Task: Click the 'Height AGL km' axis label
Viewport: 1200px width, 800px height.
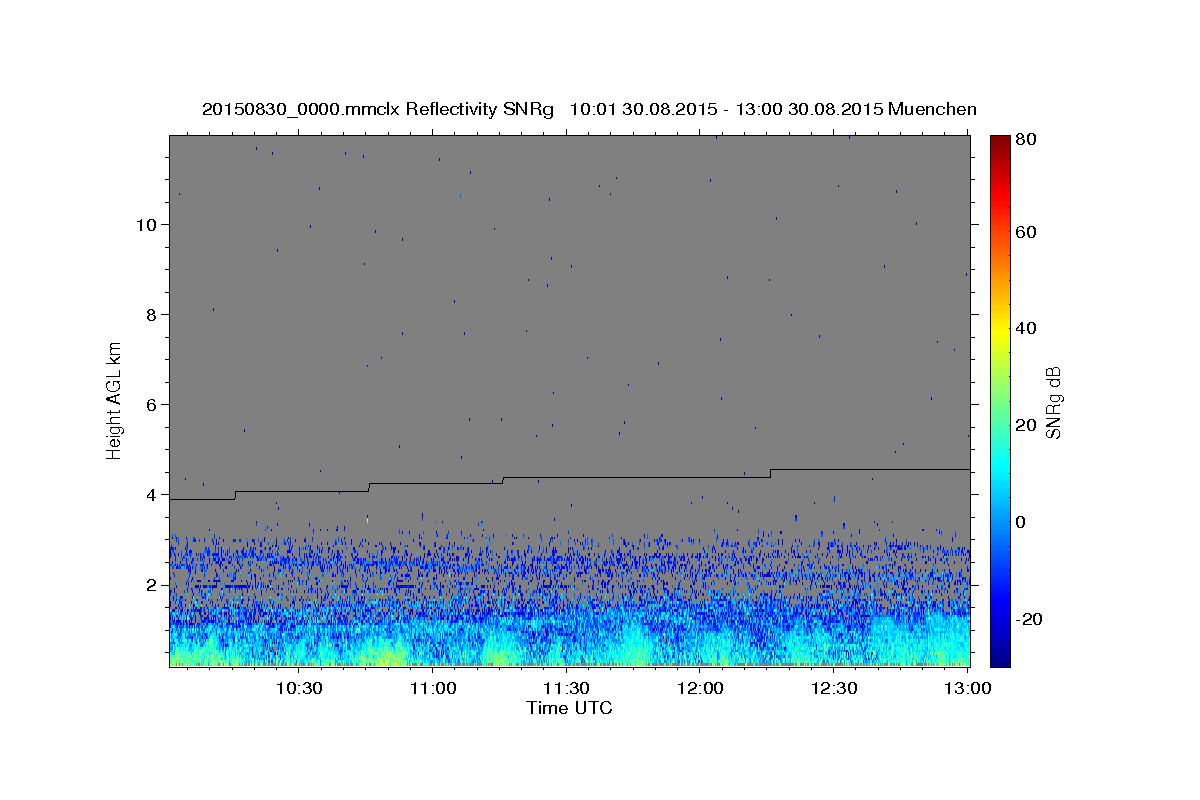Action: [x=114, y=400]
